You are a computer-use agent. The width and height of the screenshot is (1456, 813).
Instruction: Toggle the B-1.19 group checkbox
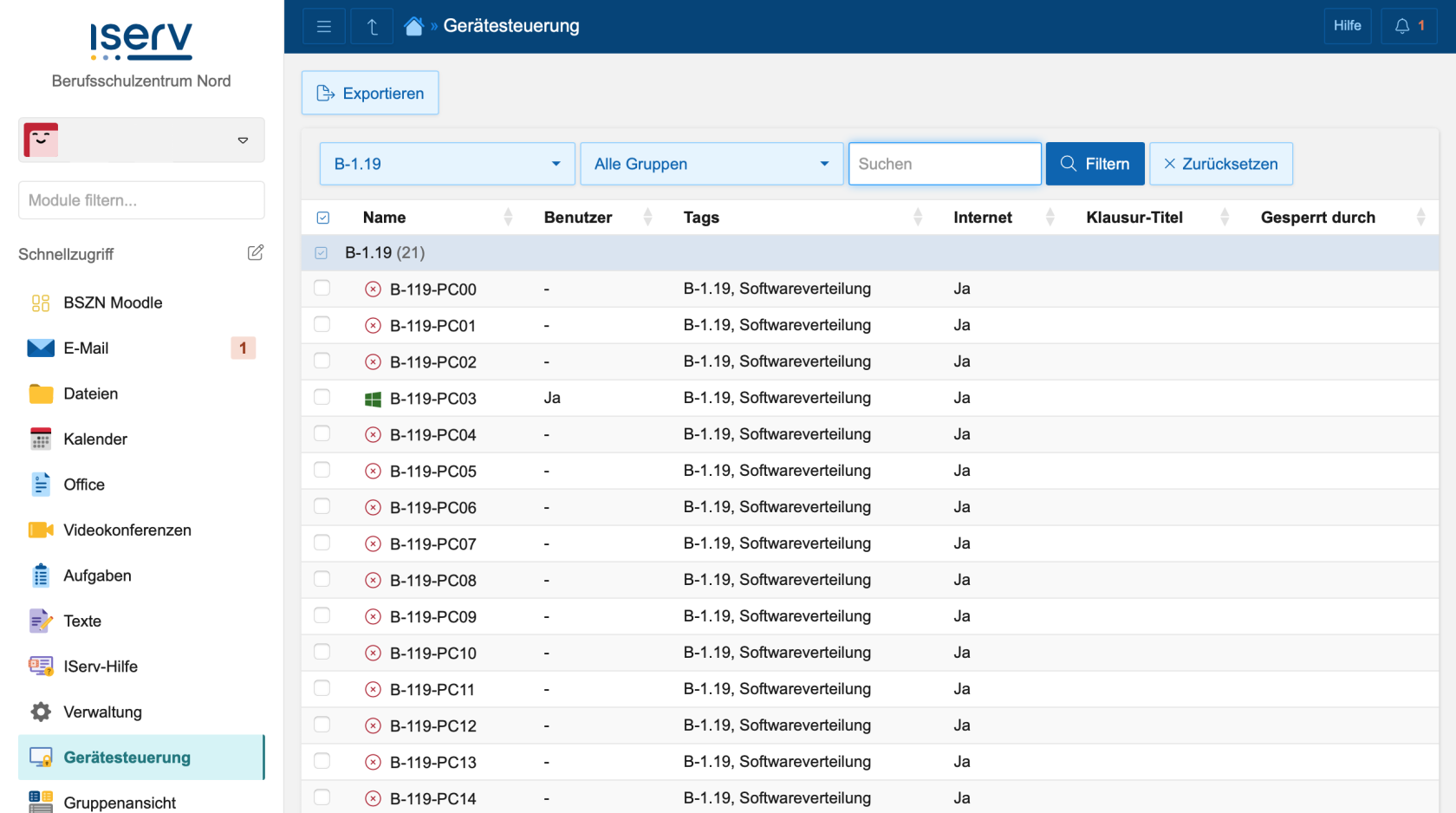tap(322, 253)
